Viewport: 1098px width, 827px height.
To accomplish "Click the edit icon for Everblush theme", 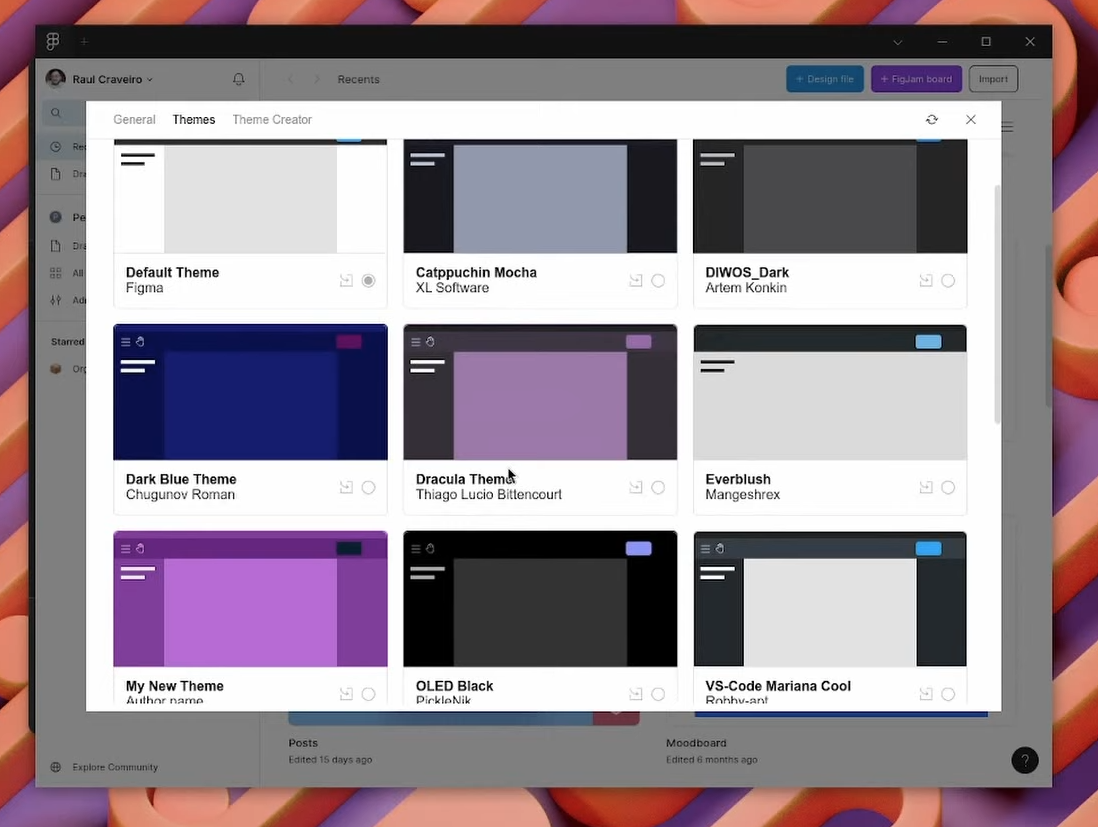I will coord(926,488).
